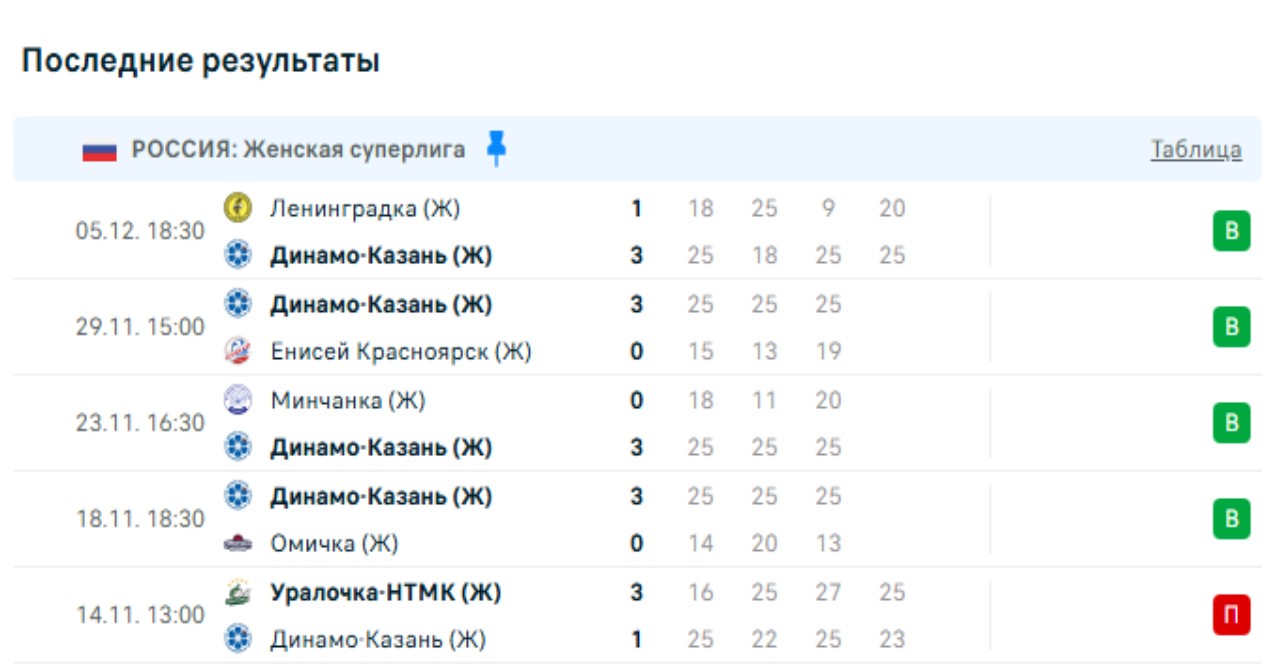
Task: Select the Уралочка-НТМК (Ж) team name
Action: 385,592
